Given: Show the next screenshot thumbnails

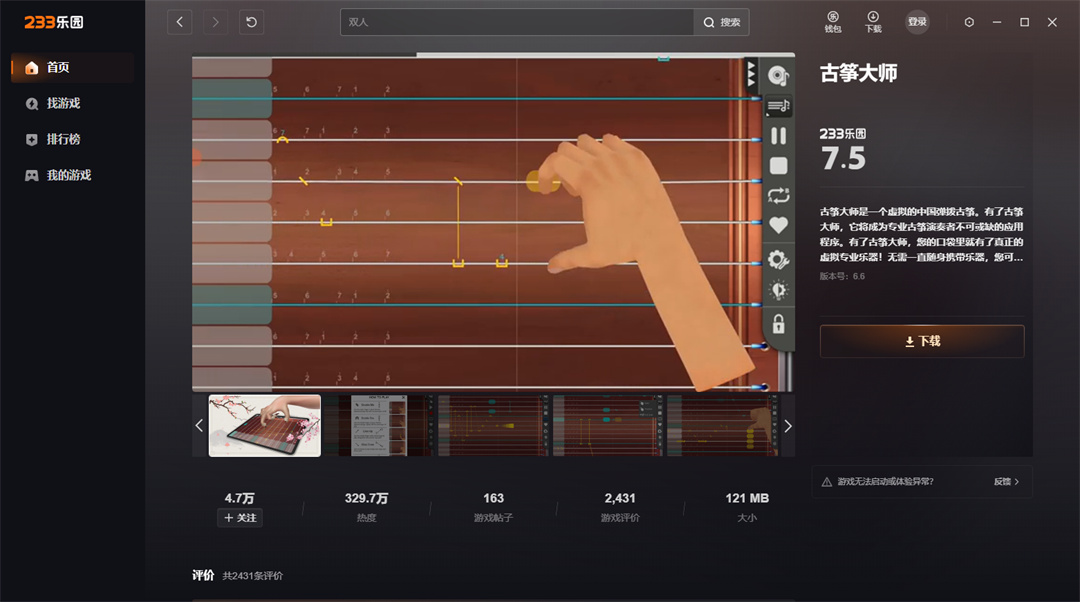Looking at the screenshot, I should [x=788, y=426].
